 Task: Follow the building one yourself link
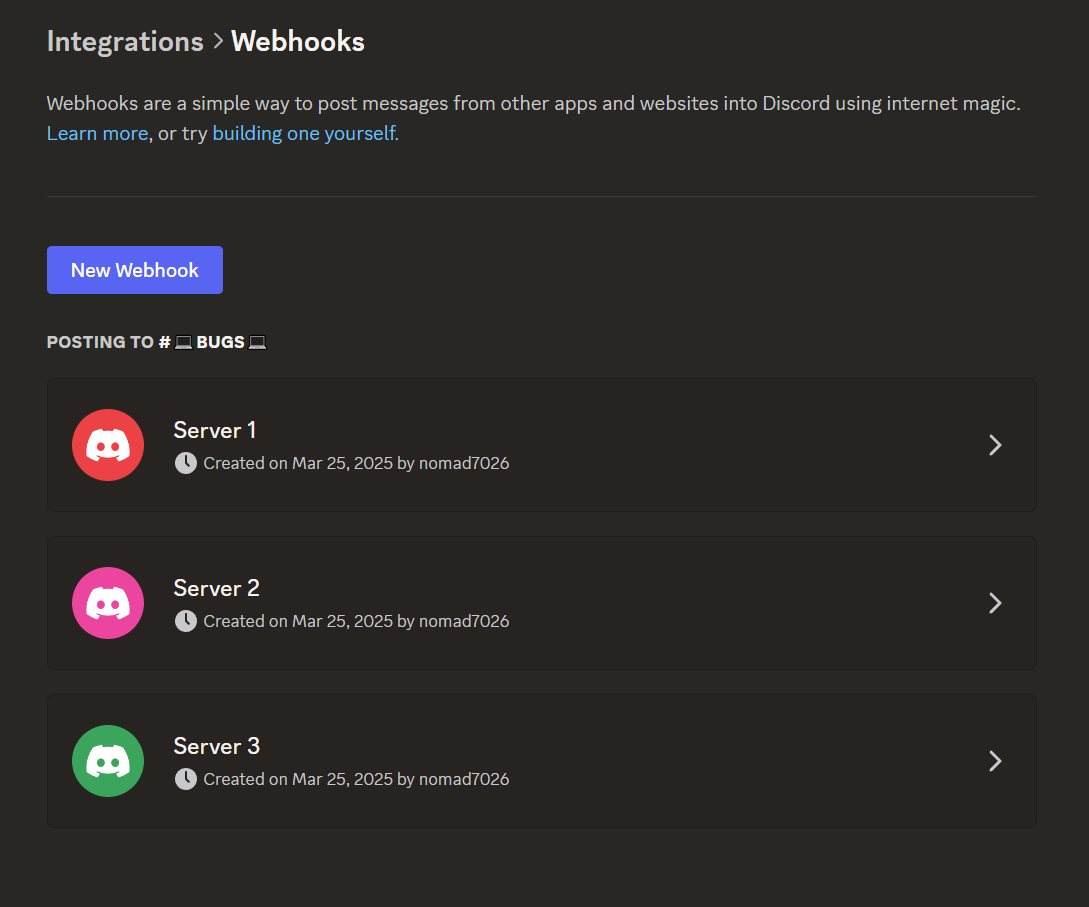tap(305, 133)
